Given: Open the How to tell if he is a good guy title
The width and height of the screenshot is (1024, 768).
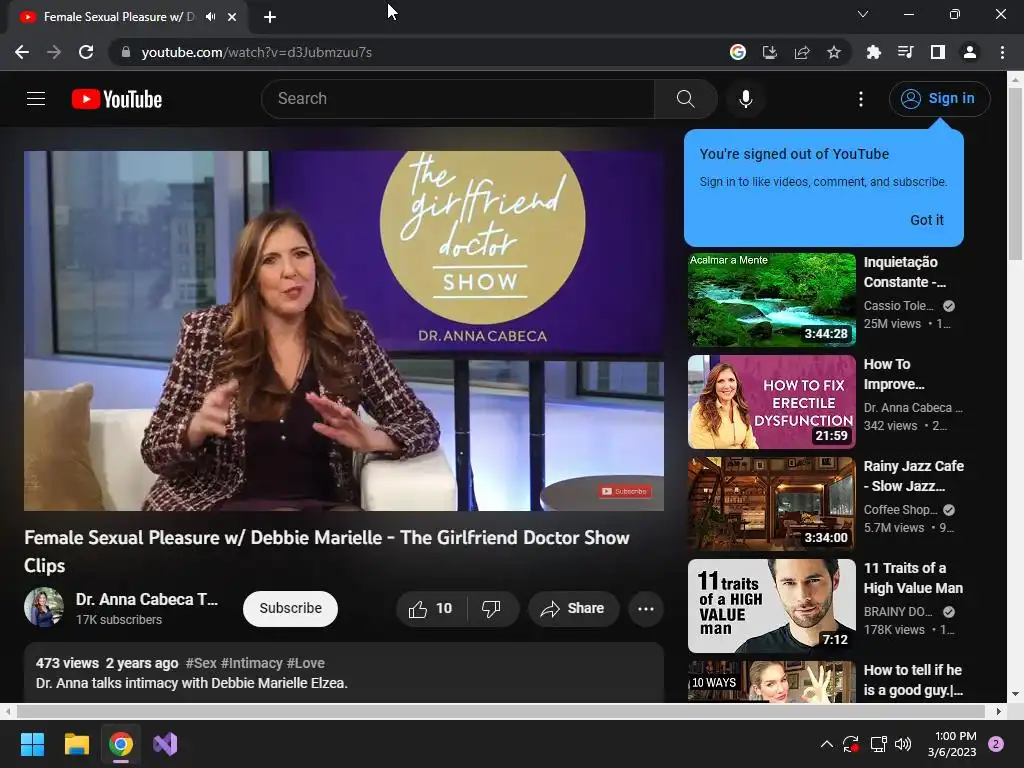Looking at the screenshot, I should 913,680.
